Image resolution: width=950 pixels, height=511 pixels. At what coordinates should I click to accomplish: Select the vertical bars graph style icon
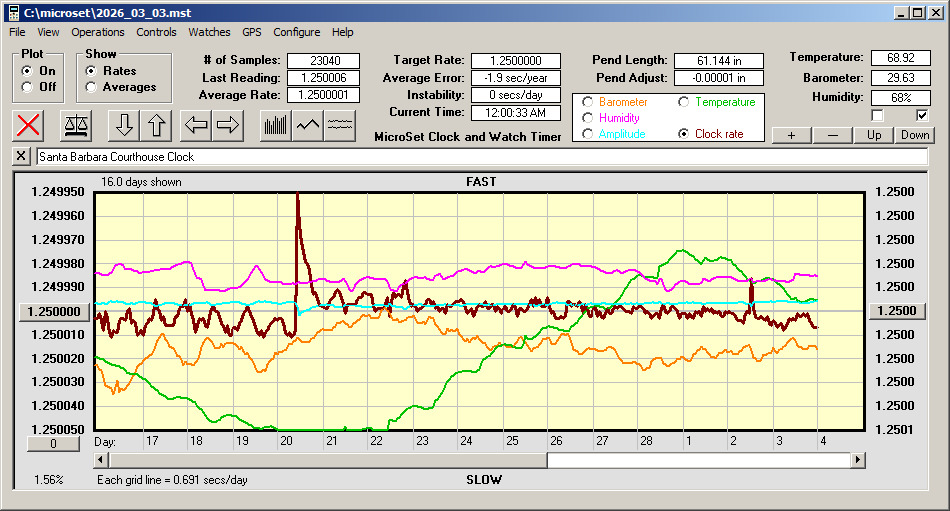point(275,125)
